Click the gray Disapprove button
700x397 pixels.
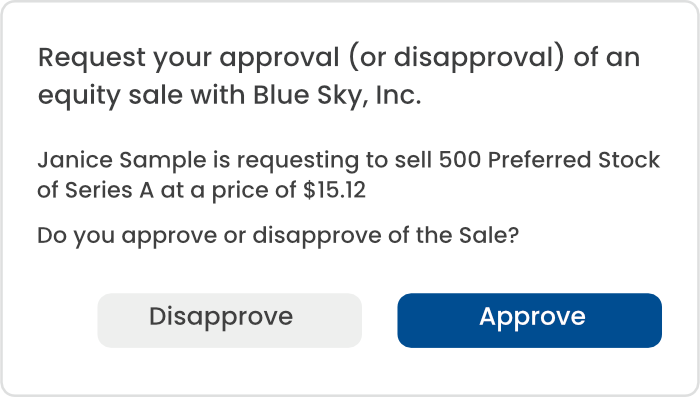point(229,320)
